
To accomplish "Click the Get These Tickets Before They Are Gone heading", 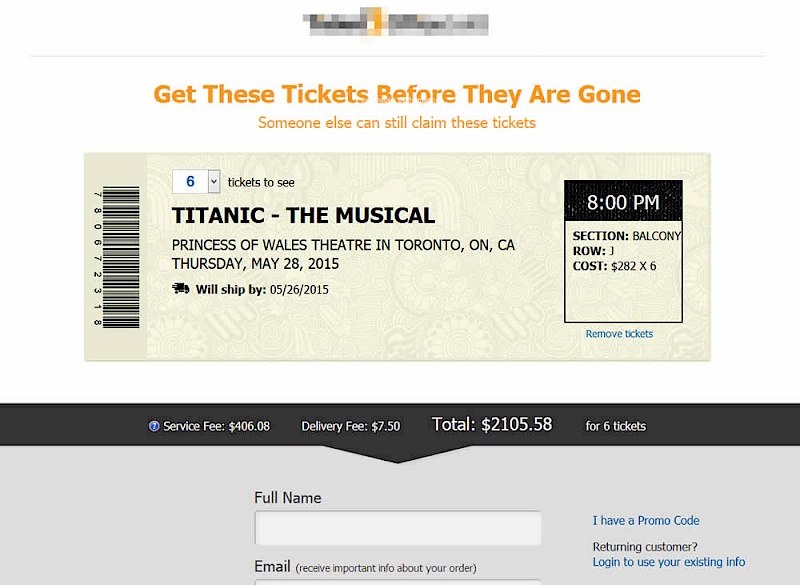I will pos(397,95).
